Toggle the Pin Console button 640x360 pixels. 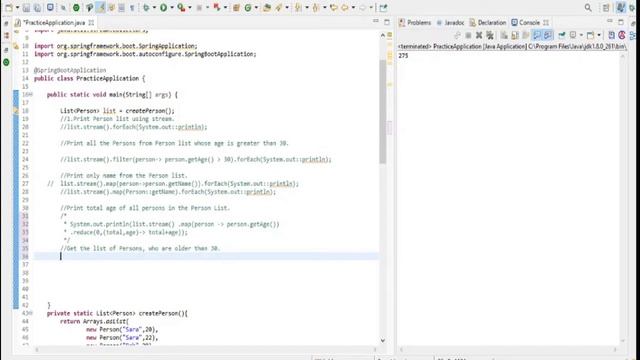click(x=562, y=36)
